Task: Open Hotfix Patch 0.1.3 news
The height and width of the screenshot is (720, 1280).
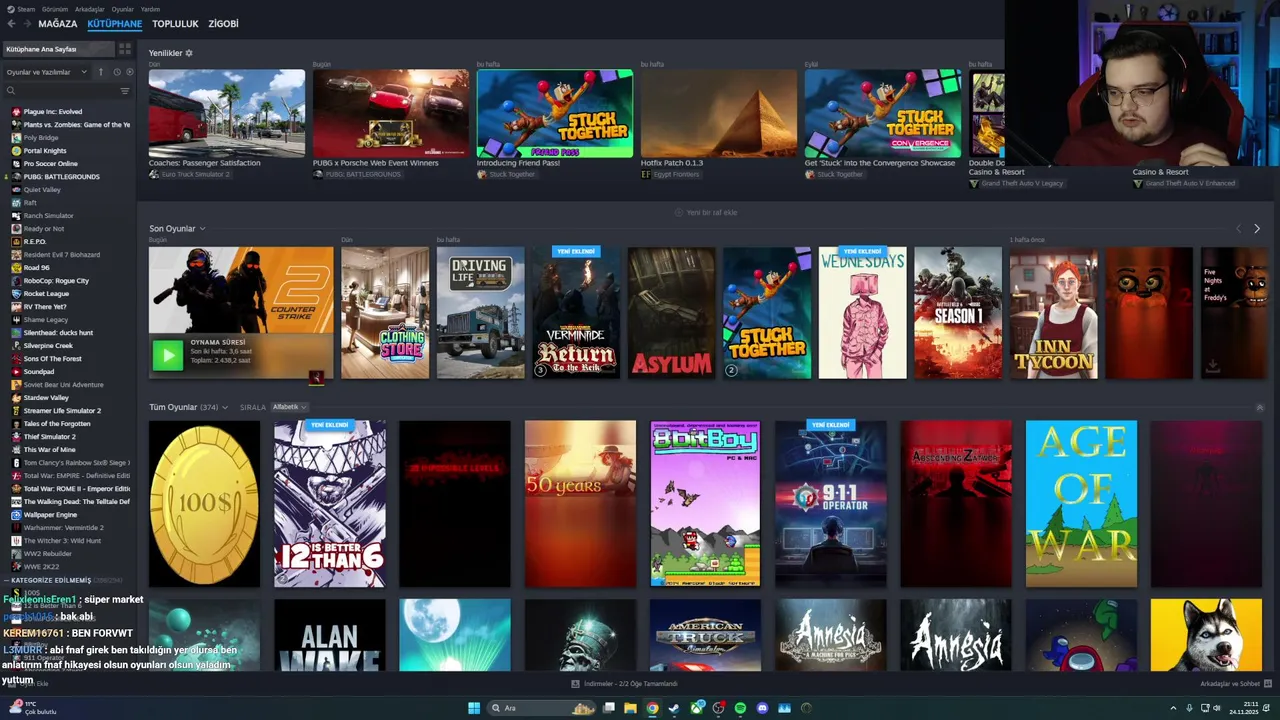Action: 719,124
